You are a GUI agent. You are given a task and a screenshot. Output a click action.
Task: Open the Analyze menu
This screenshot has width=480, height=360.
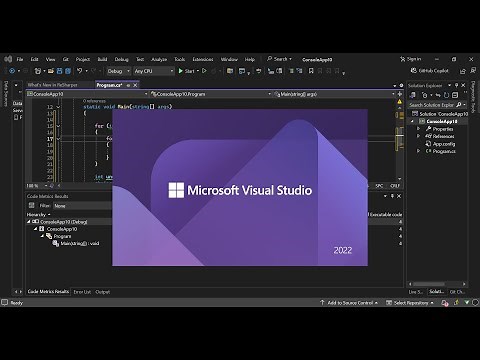tap(159, 59)
